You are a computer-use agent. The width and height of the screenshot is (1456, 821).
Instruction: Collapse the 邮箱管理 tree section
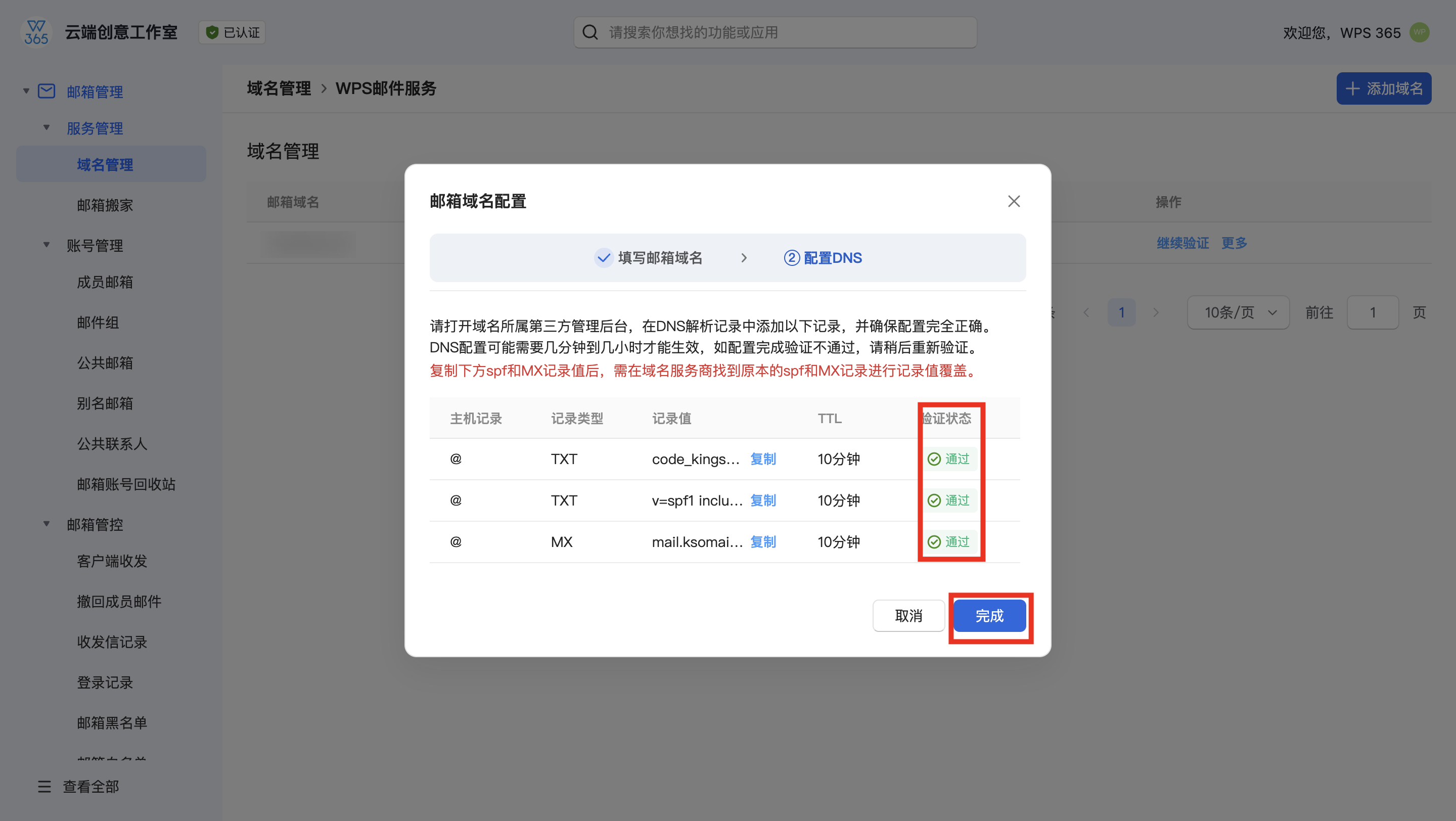[x=26, y=92]
